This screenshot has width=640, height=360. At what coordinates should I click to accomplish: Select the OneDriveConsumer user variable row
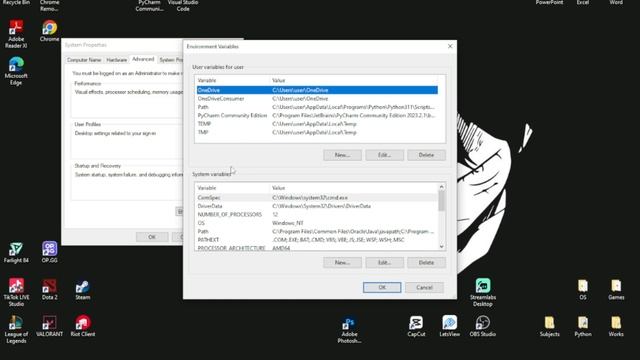pos(317,99)
